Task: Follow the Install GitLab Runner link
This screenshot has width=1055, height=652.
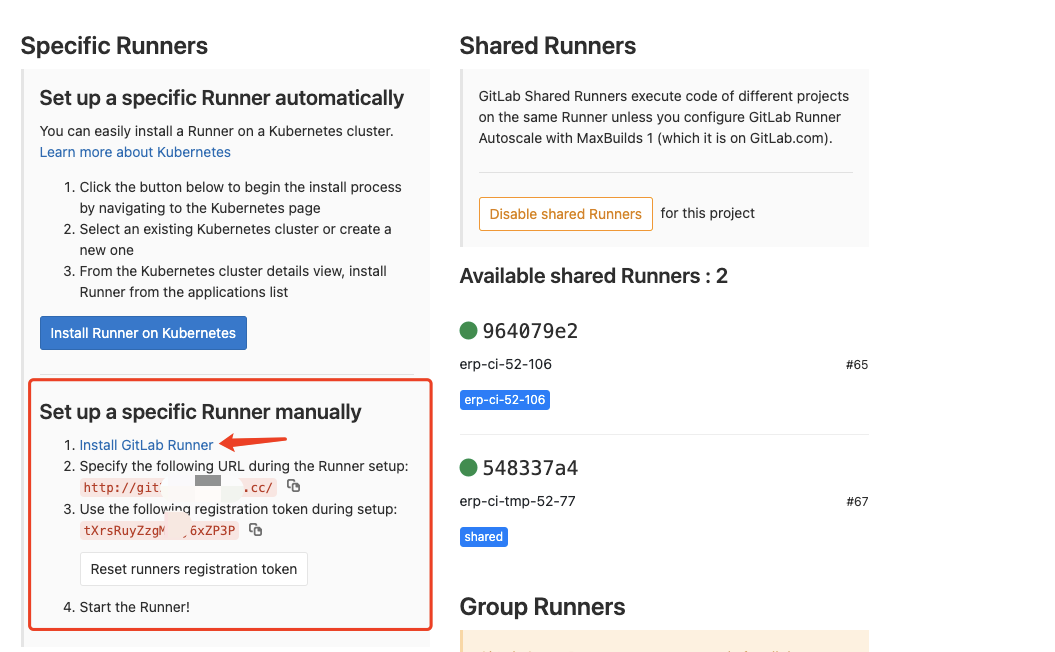Action: point(146,445)
